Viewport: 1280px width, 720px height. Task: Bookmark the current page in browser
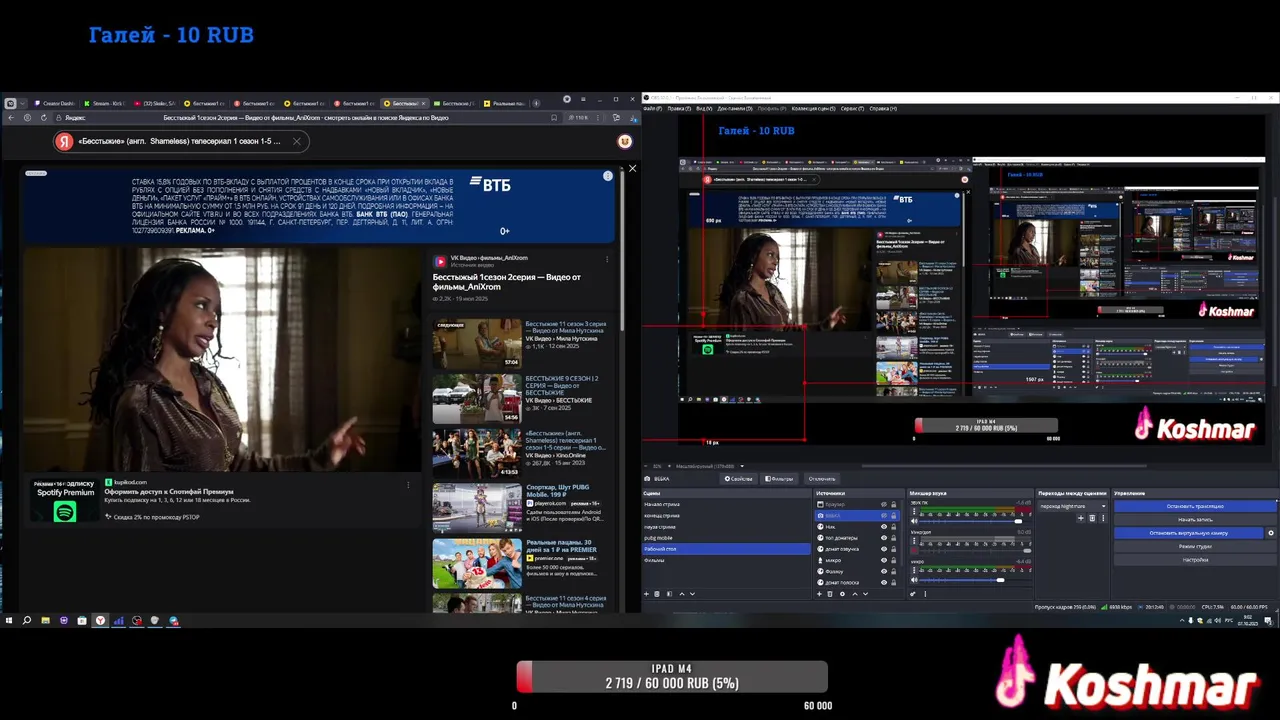point(554,118)
